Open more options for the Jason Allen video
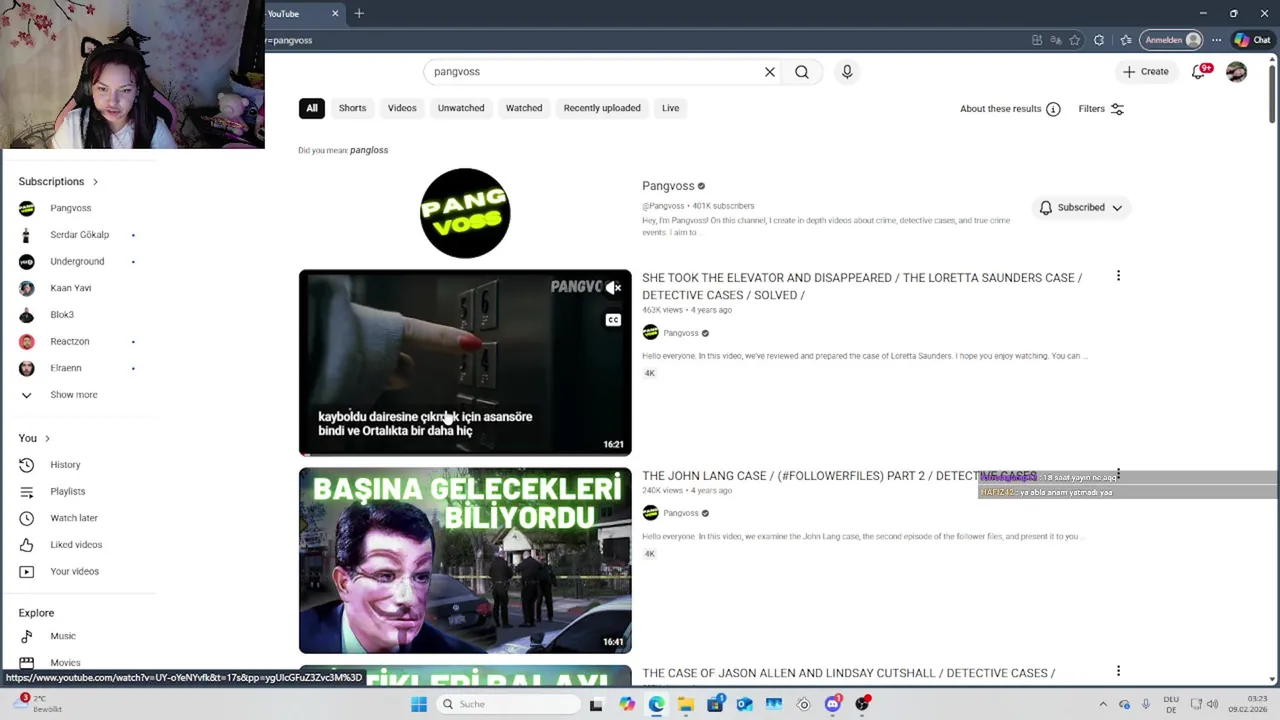Image resolution: width=1280 pixels, height=720 pixels. 1118,671
